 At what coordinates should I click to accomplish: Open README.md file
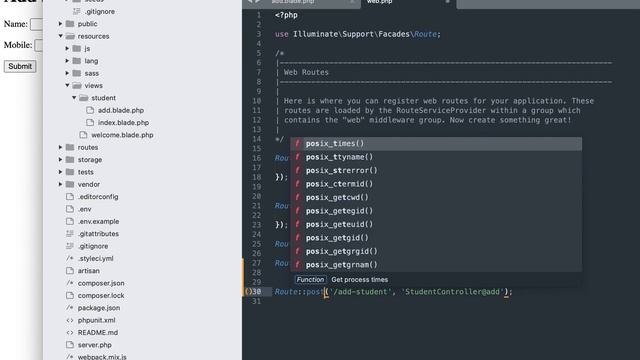98,332
